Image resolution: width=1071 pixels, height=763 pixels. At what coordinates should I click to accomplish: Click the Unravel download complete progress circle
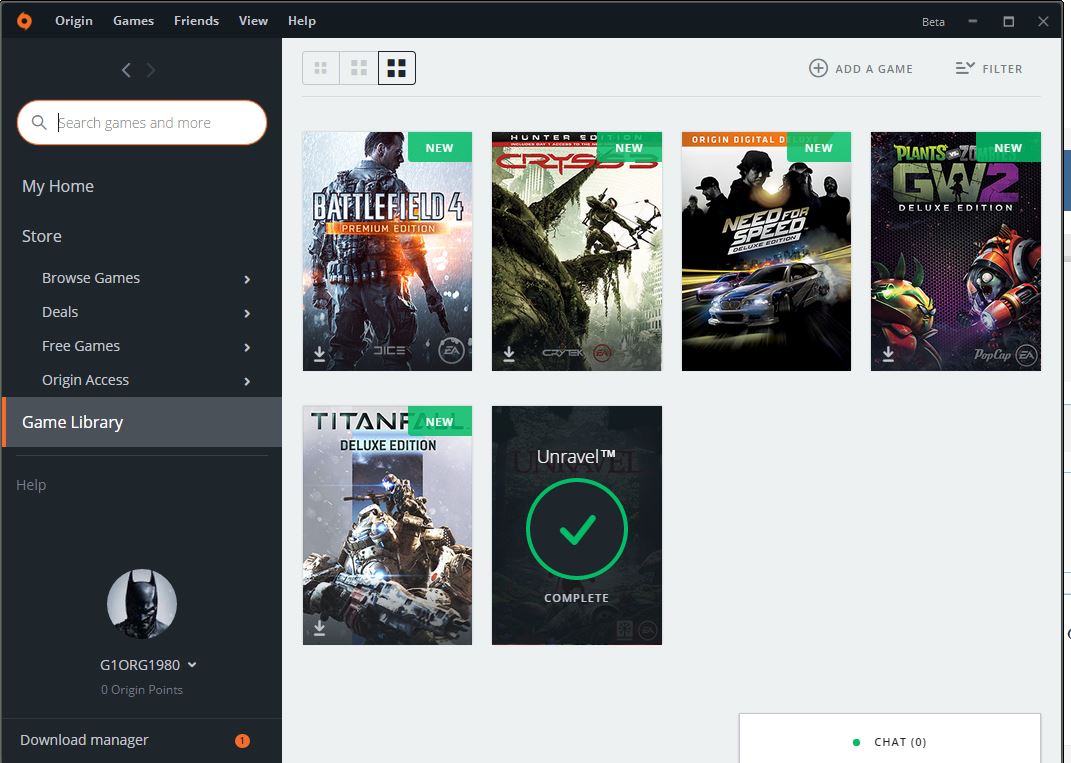[x=577, y=530]
